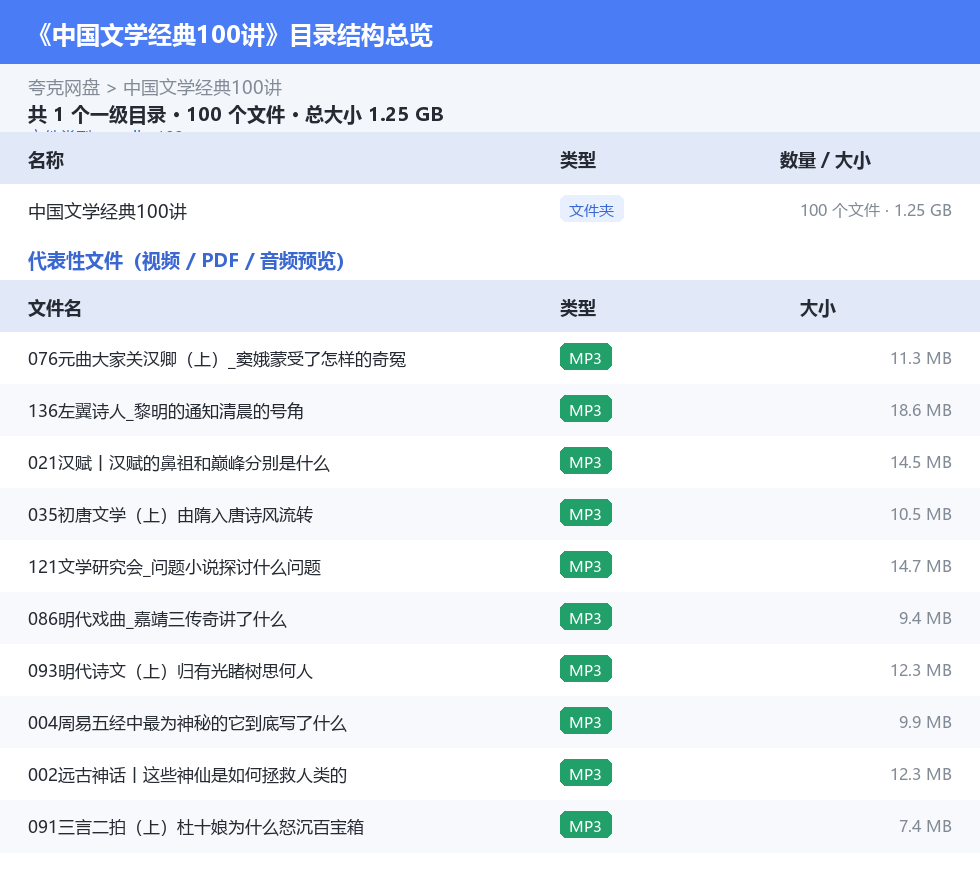Image resolution: width=980 pixels, height=884 pixels.
Task: Select the folder row 中国文学经典100讲
Action: [x=490, y=211]
